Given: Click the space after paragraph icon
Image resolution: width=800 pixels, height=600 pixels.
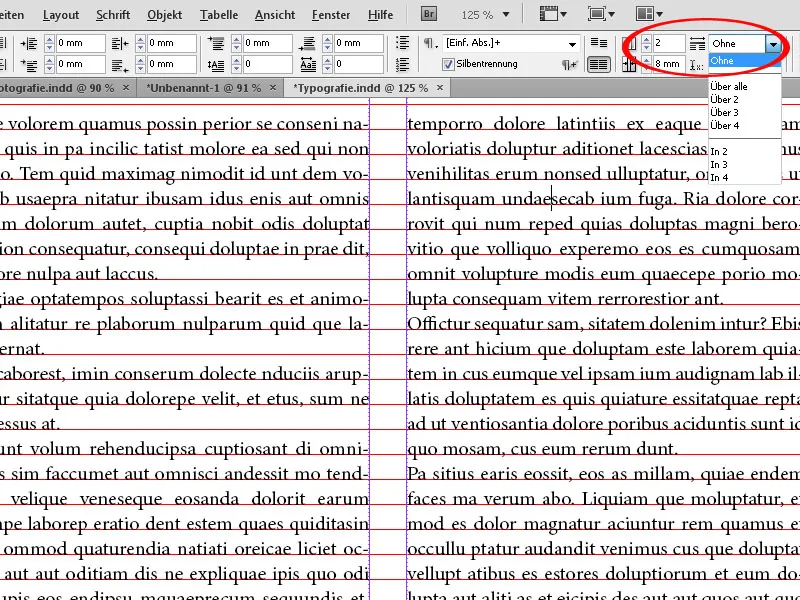Looking at the screenshot, I should pyautogui.click(x=308, y=43).
